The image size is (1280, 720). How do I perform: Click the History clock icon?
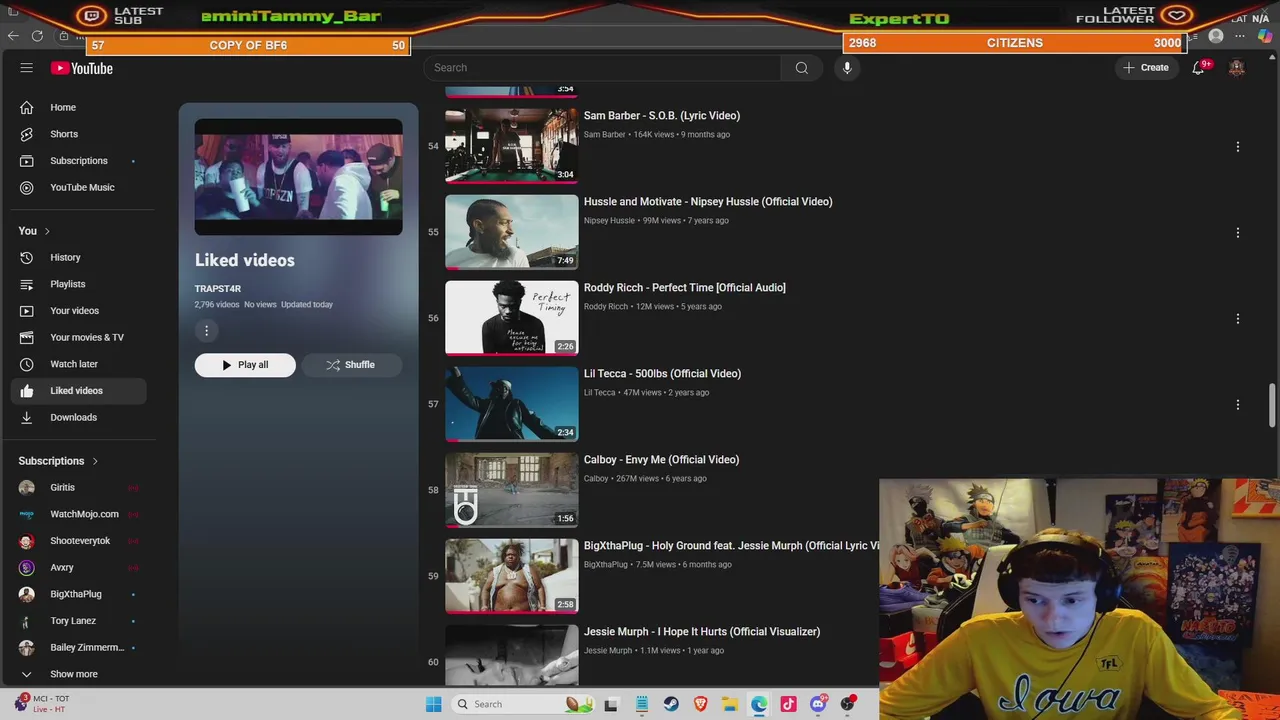(27, 257)
